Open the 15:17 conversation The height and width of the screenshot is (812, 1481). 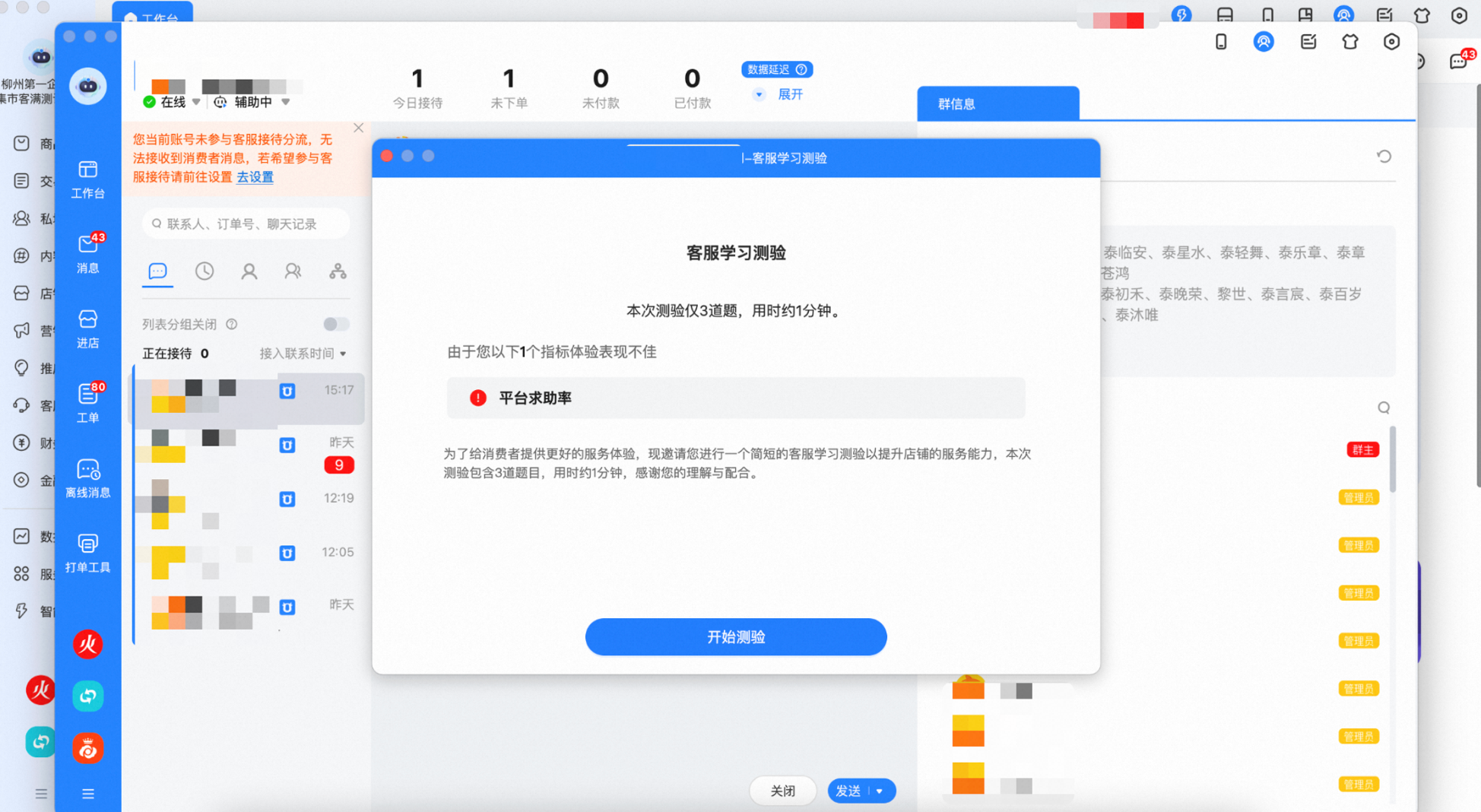point(249,398)
